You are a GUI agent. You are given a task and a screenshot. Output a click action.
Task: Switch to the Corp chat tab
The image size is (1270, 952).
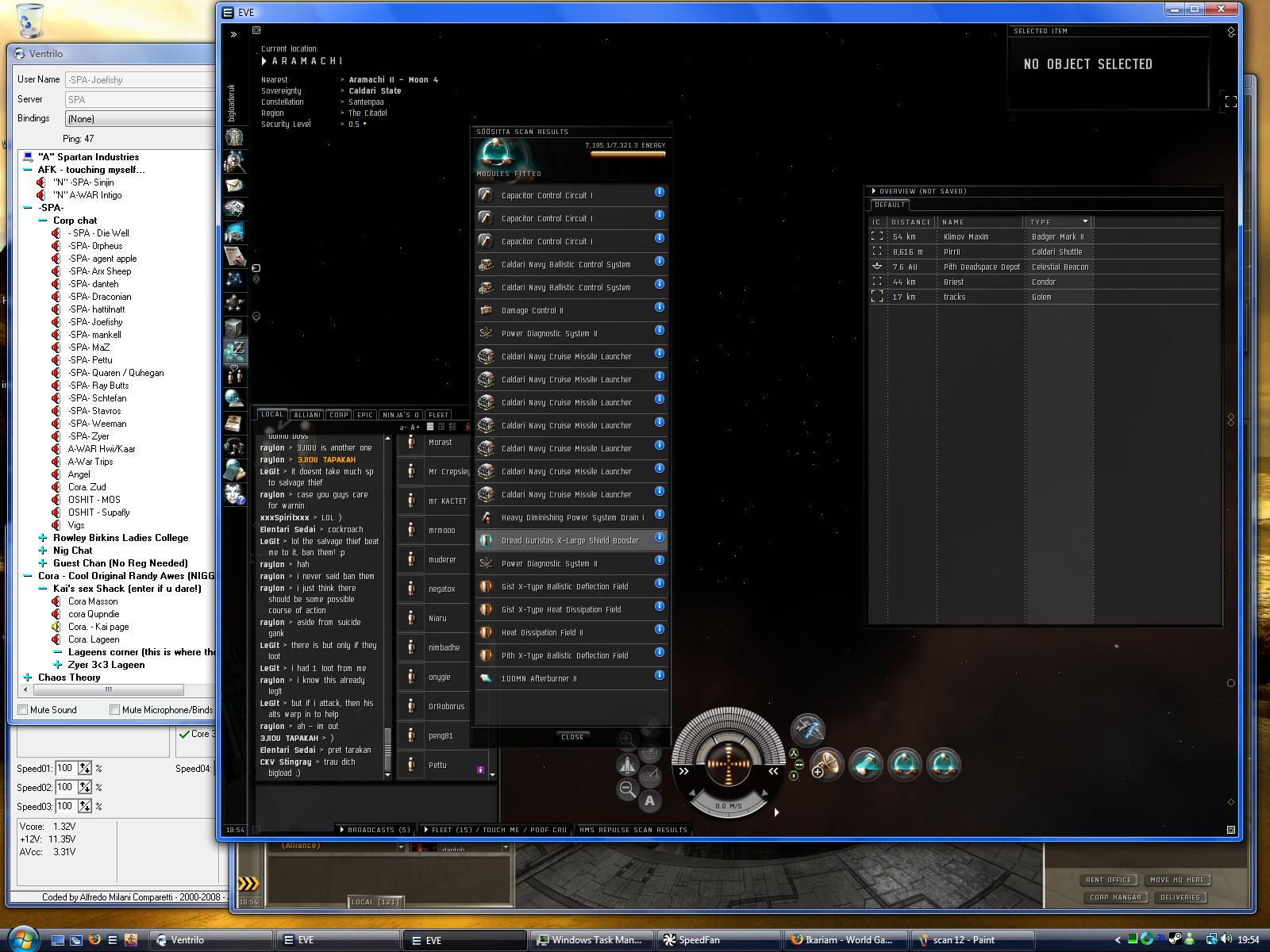click(339, 415)
